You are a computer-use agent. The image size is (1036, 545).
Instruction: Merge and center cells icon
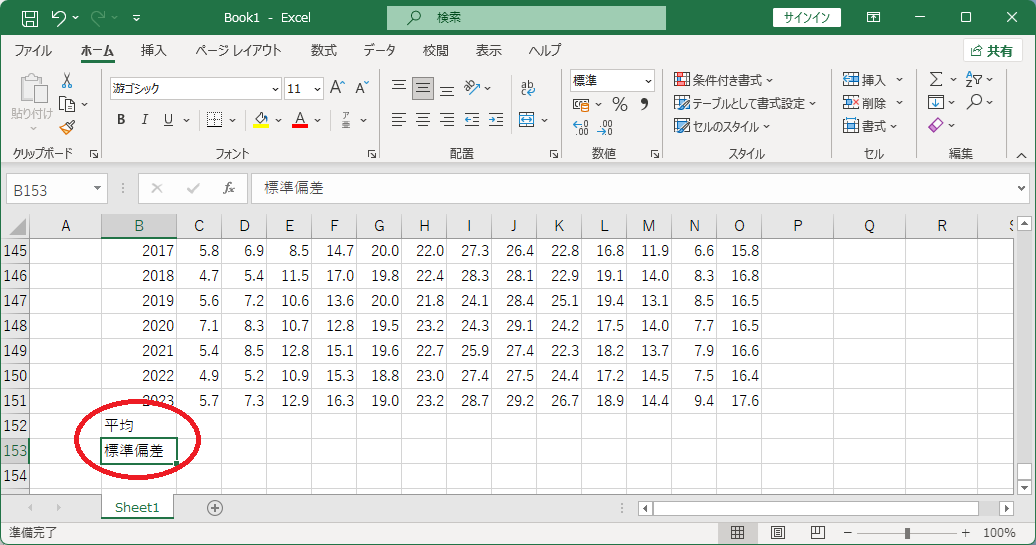pos(527,120)
